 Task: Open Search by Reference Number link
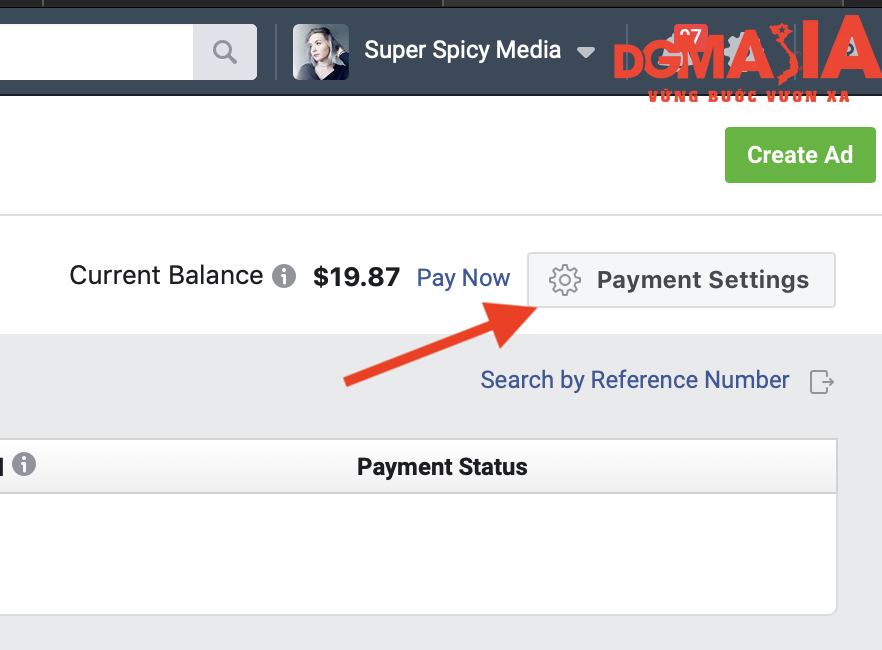pyautogui.click(x=634, y=380)
